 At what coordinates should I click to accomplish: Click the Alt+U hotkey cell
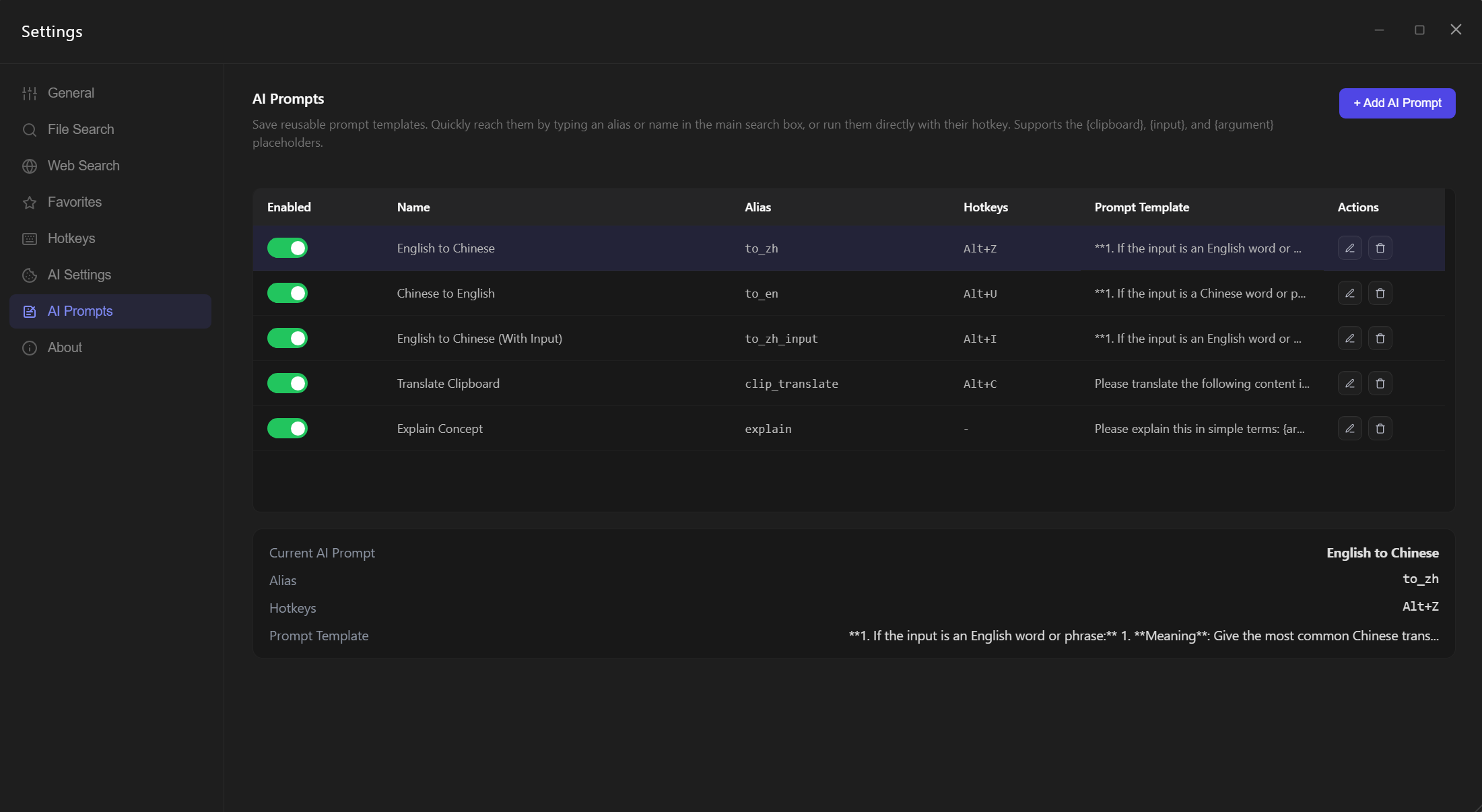[x=980, y=294]
